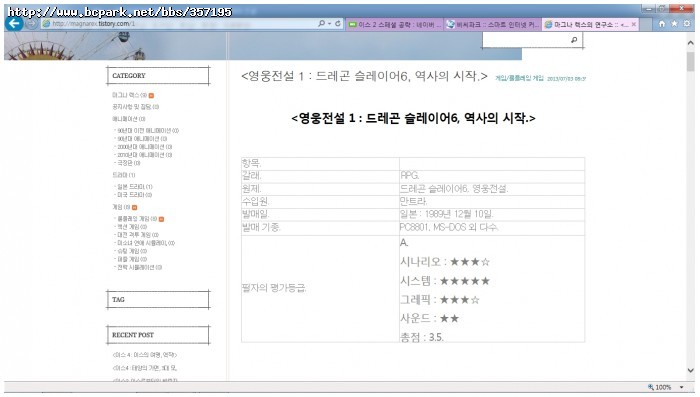
Task: Open the 공지사항 및 잡담 category
Action: (x=135, y=107)
